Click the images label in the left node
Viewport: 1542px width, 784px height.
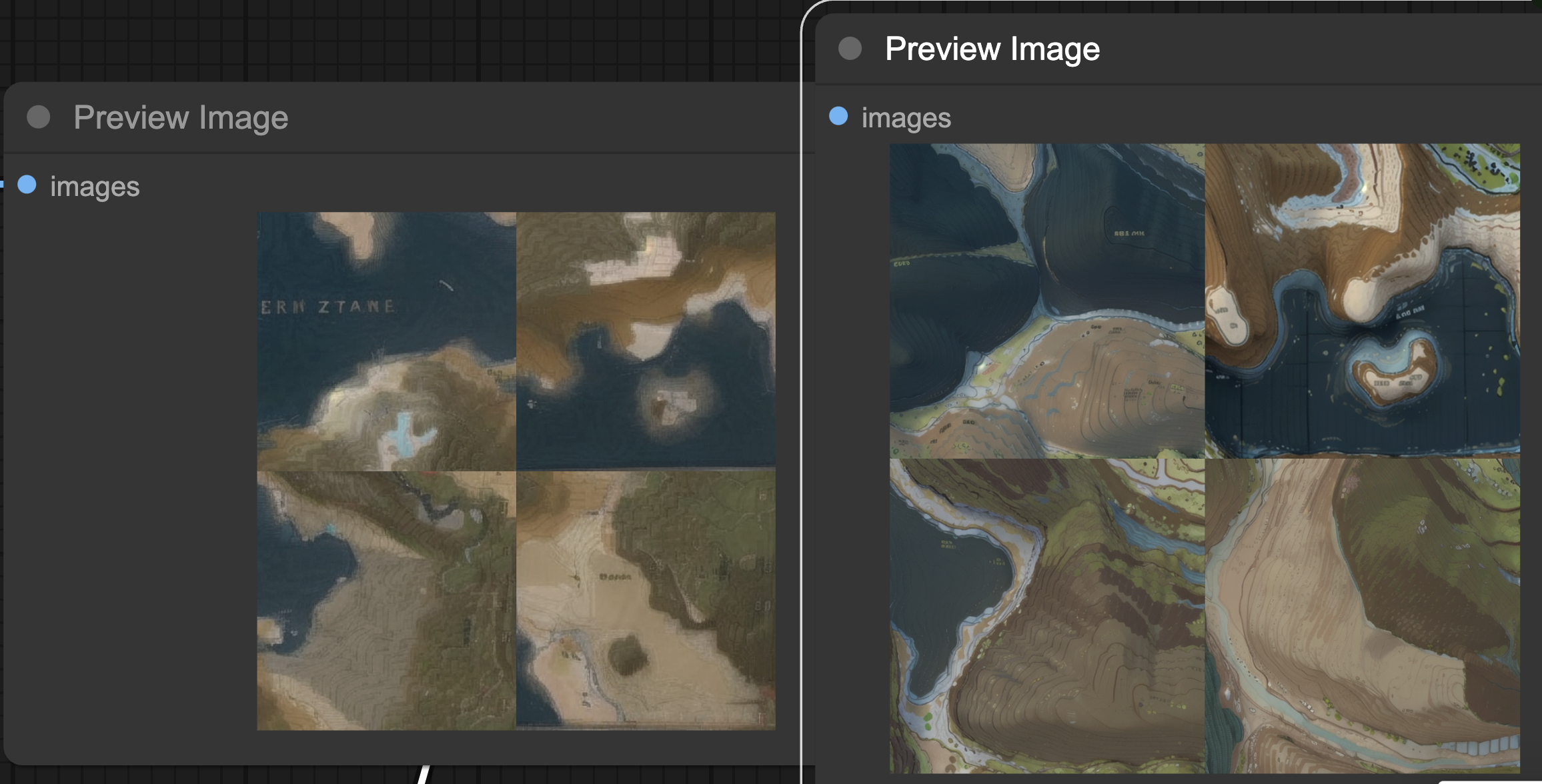click(x=95, y=186)
